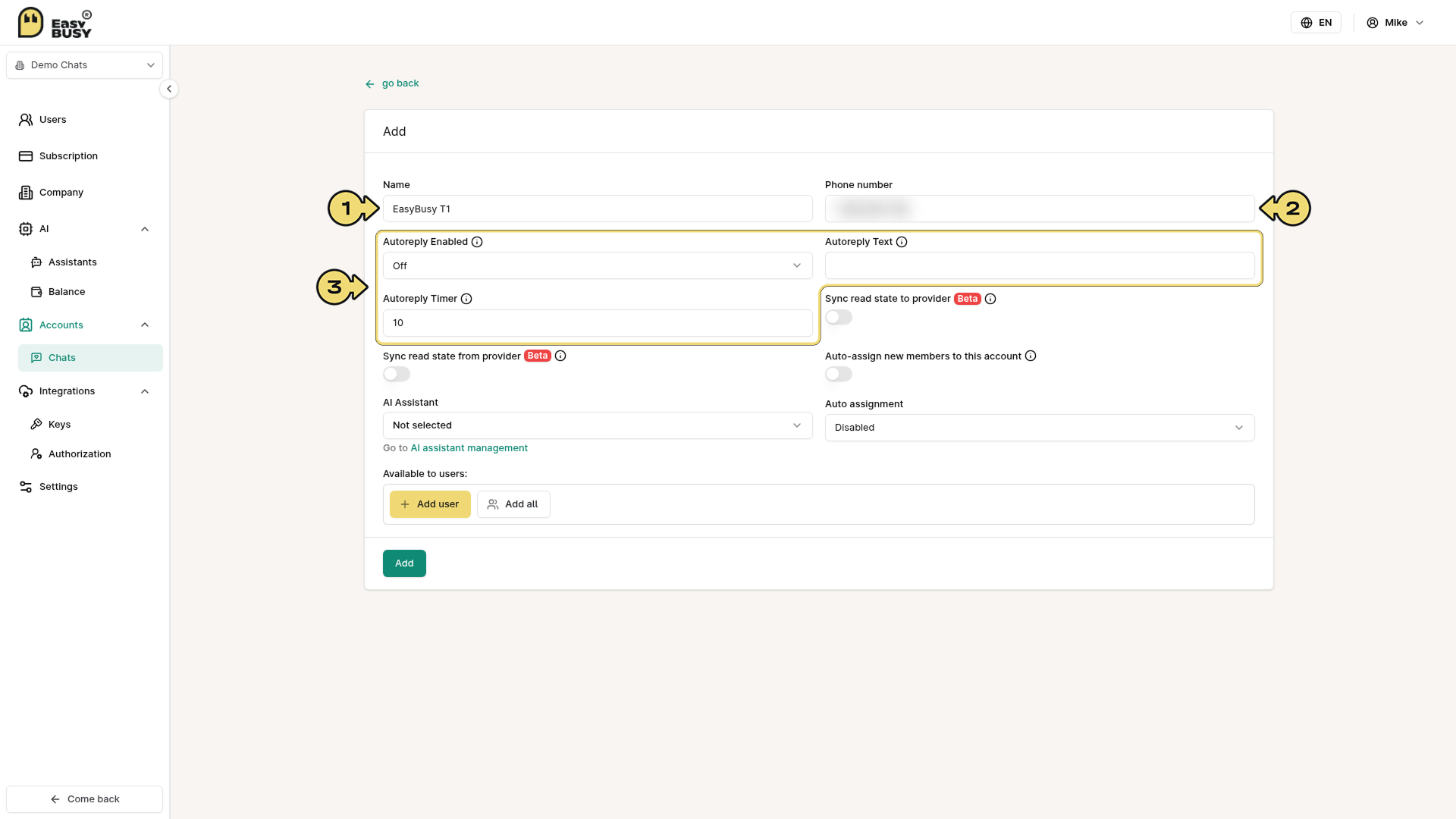Click the Name input field
The width and height of the screenshot is (1456, 819).
pyautogui.click(x=598, y=209)
